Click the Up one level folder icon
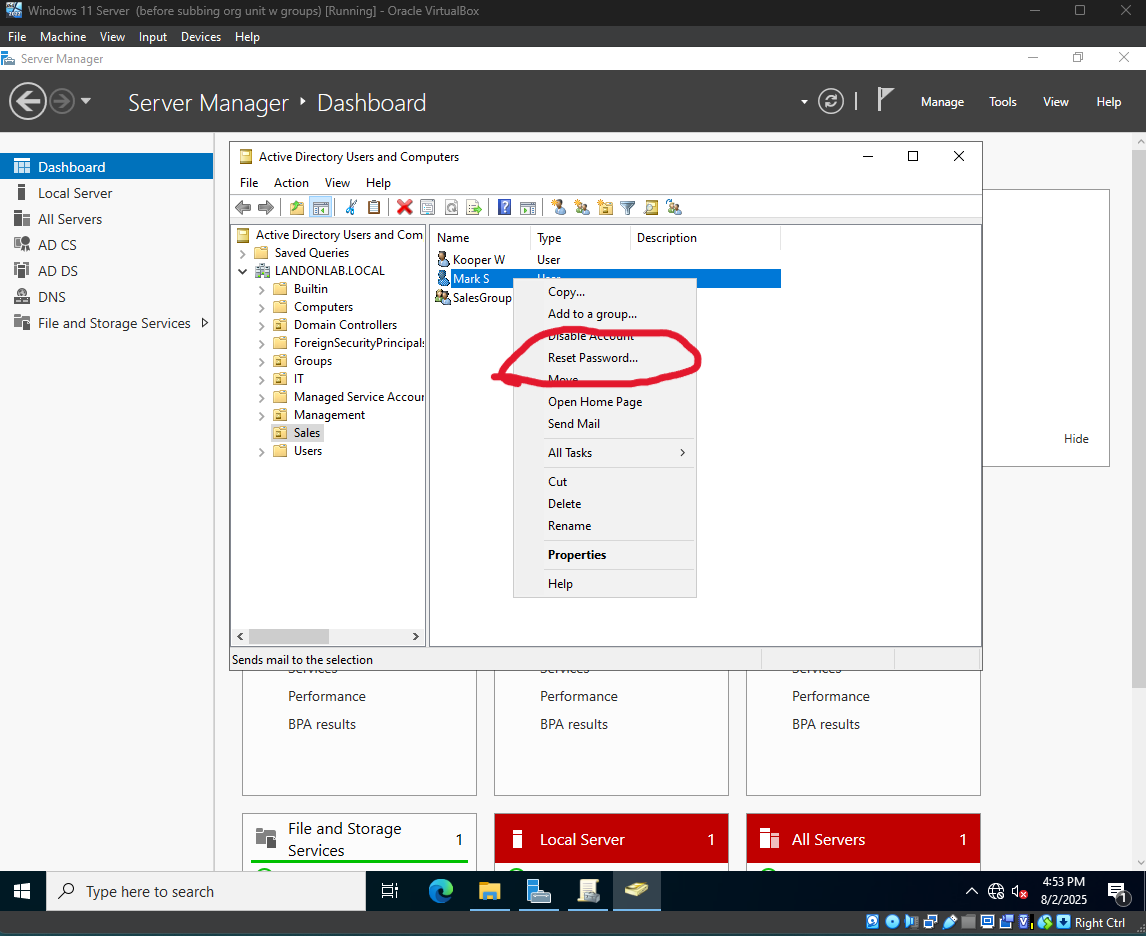Screen dimensions: 1146x936 coord(297,208)
